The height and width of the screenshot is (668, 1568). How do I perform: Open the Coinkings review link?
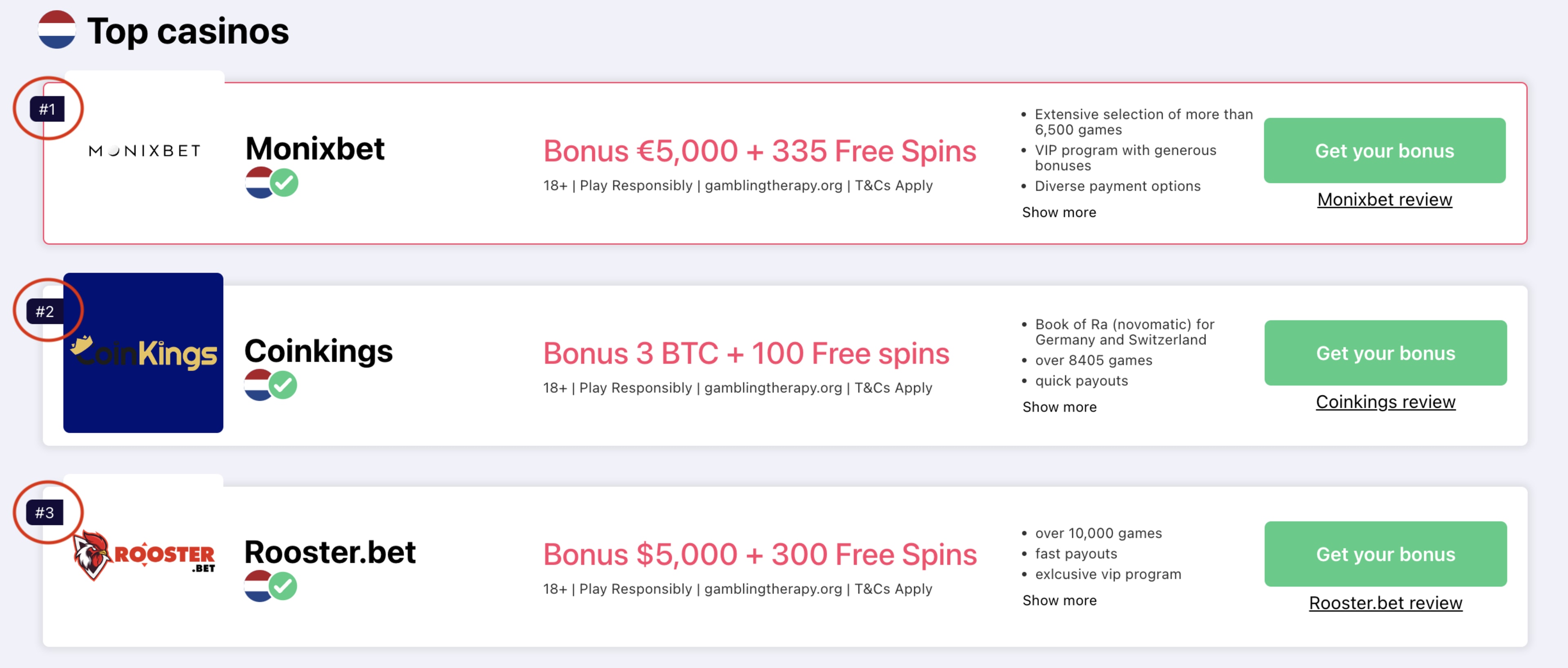coord(1386,402)
